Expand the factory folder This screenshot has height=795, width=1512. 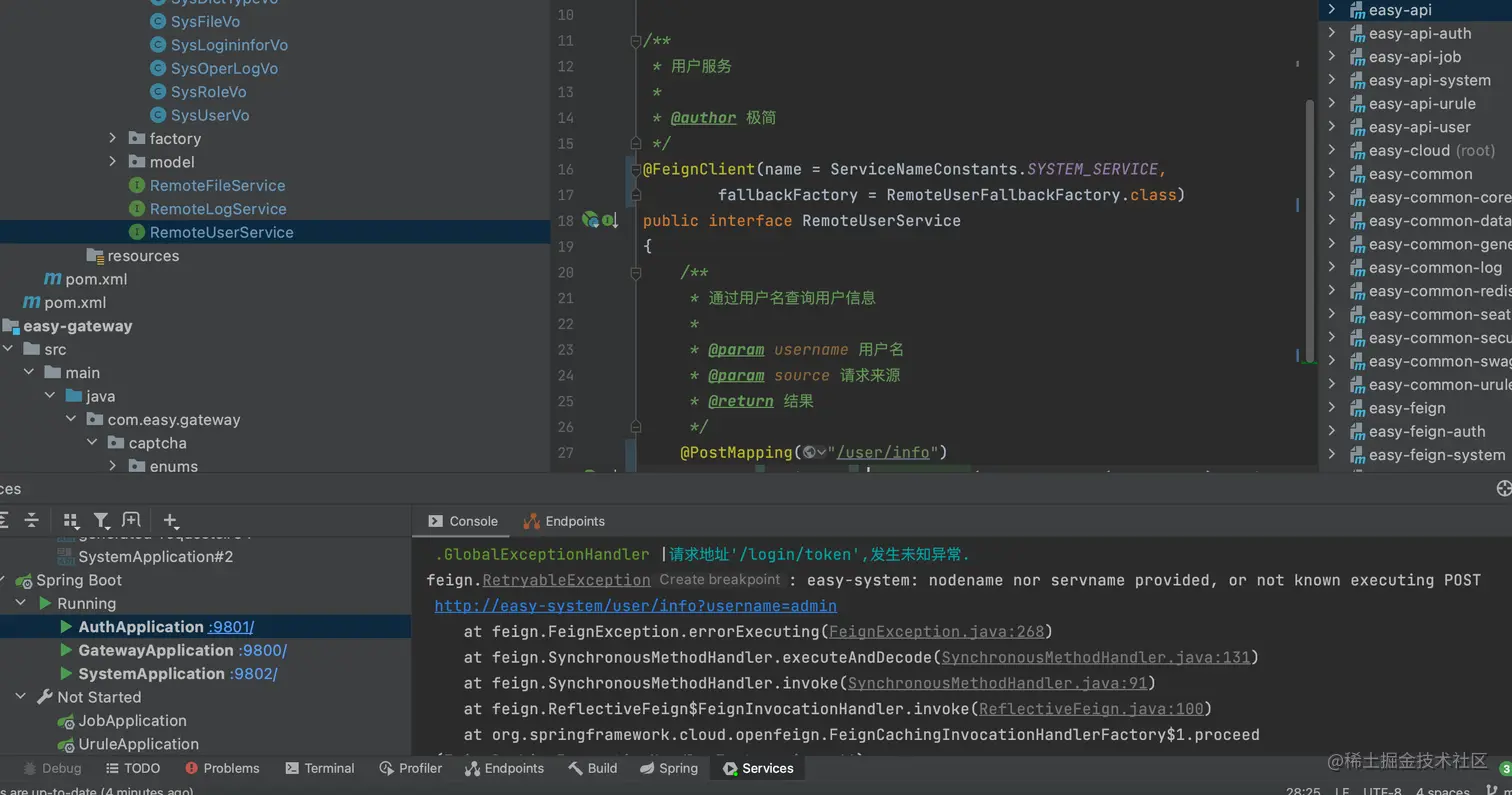113,138
